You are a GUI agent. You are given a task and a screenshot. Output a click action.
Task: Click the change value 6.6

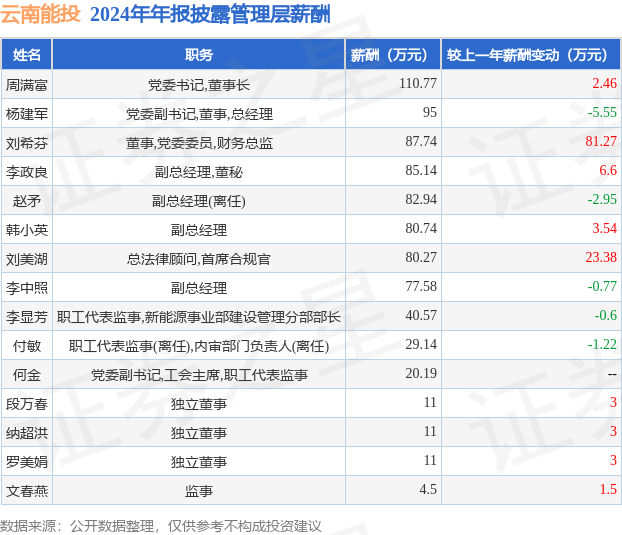pyautogui.click(x=608, y=170)
